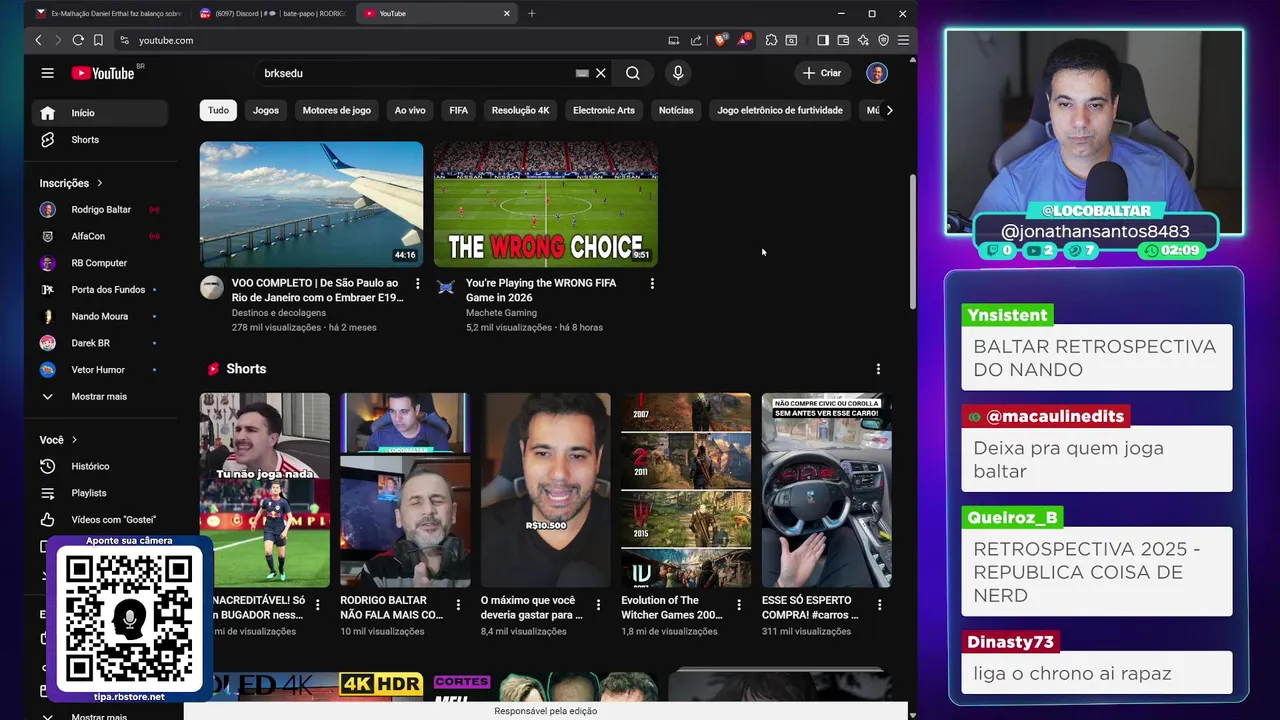Click the Criar button
The height and width of the screenshot is (720, 1280).
822,73
